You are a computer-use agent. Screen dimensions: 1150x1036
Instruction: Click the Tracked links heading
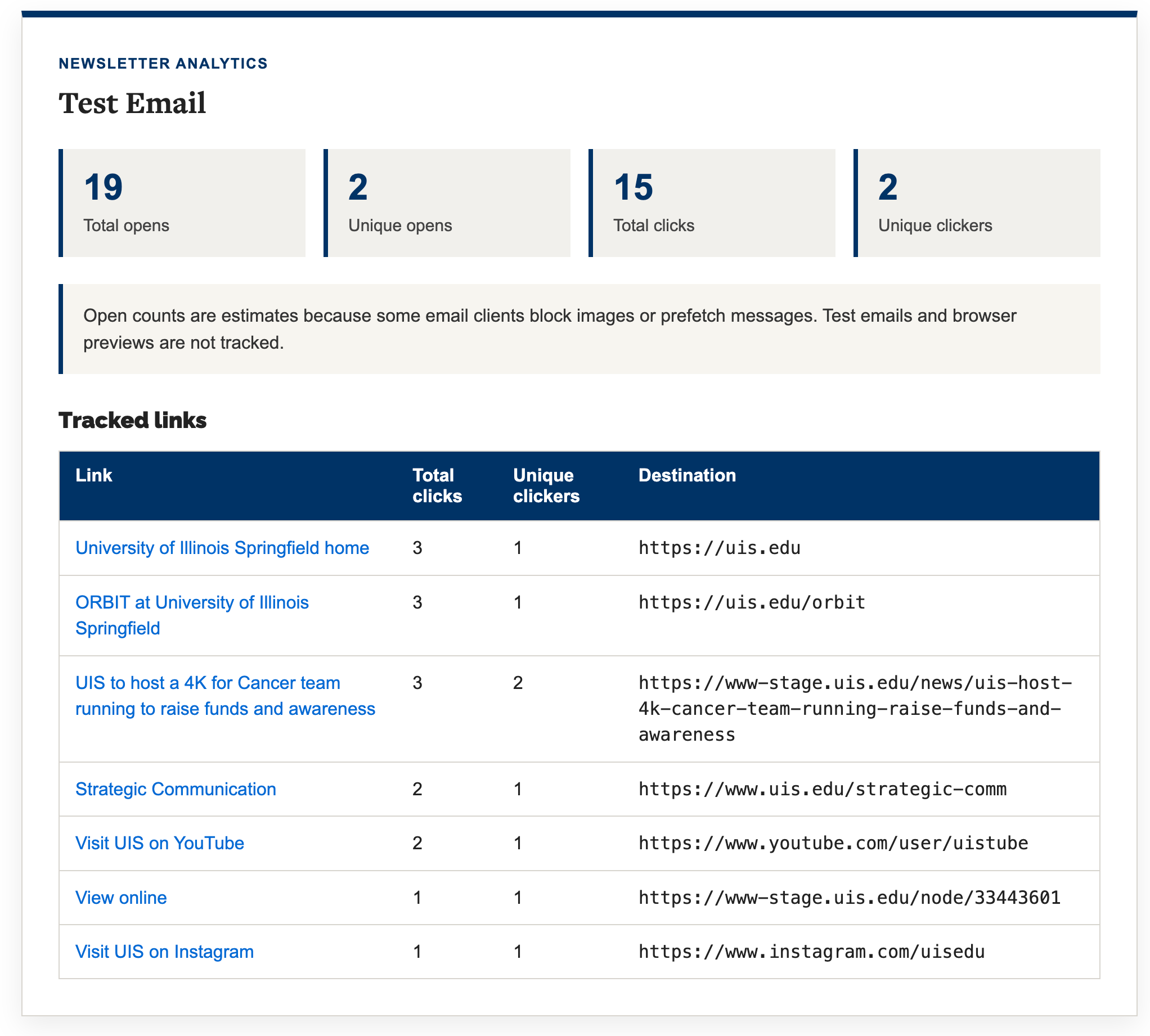click(132, 420)
